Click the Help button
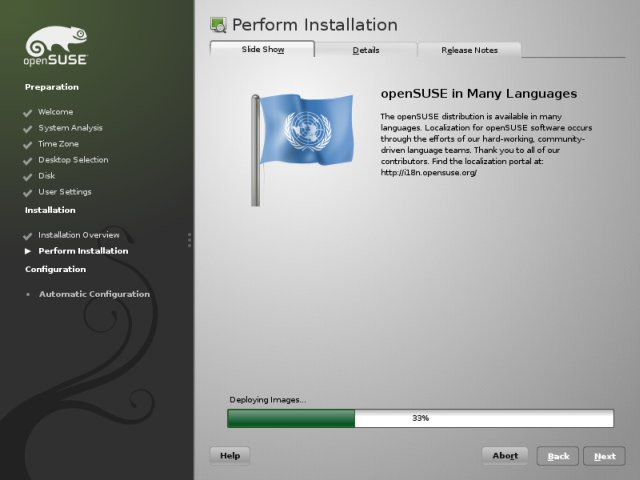 [230, 456]
